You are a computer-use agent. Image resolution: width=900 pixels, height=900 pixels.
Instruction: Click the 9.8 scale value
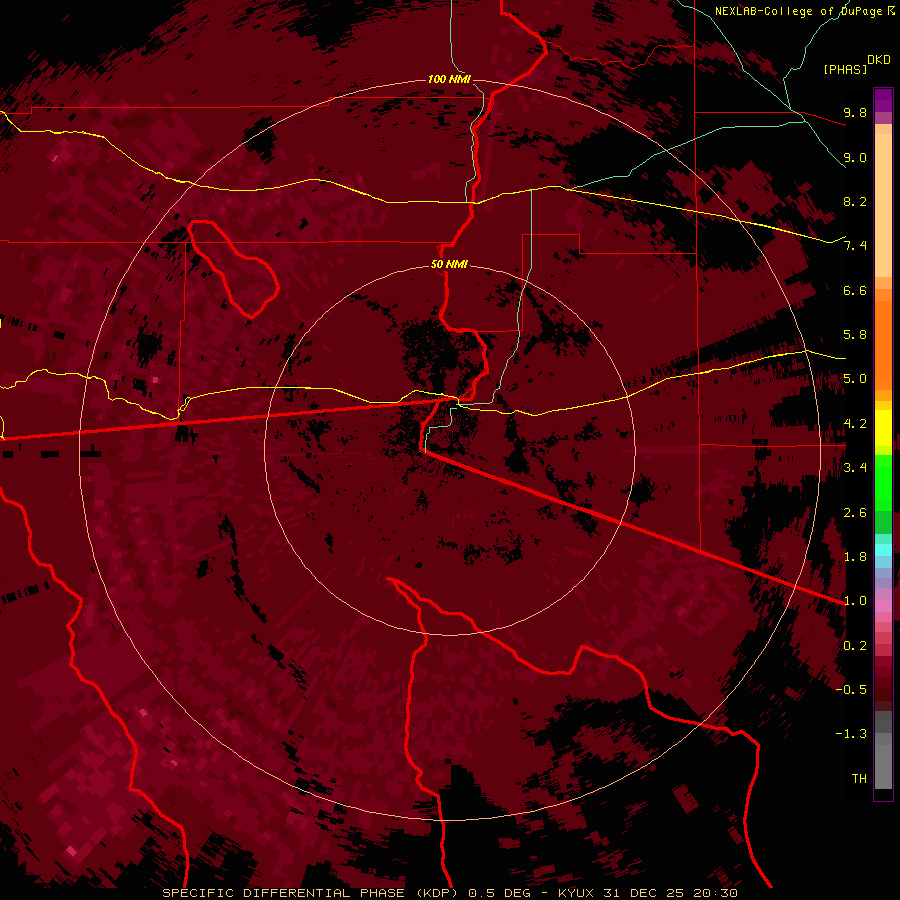[855, 112]
